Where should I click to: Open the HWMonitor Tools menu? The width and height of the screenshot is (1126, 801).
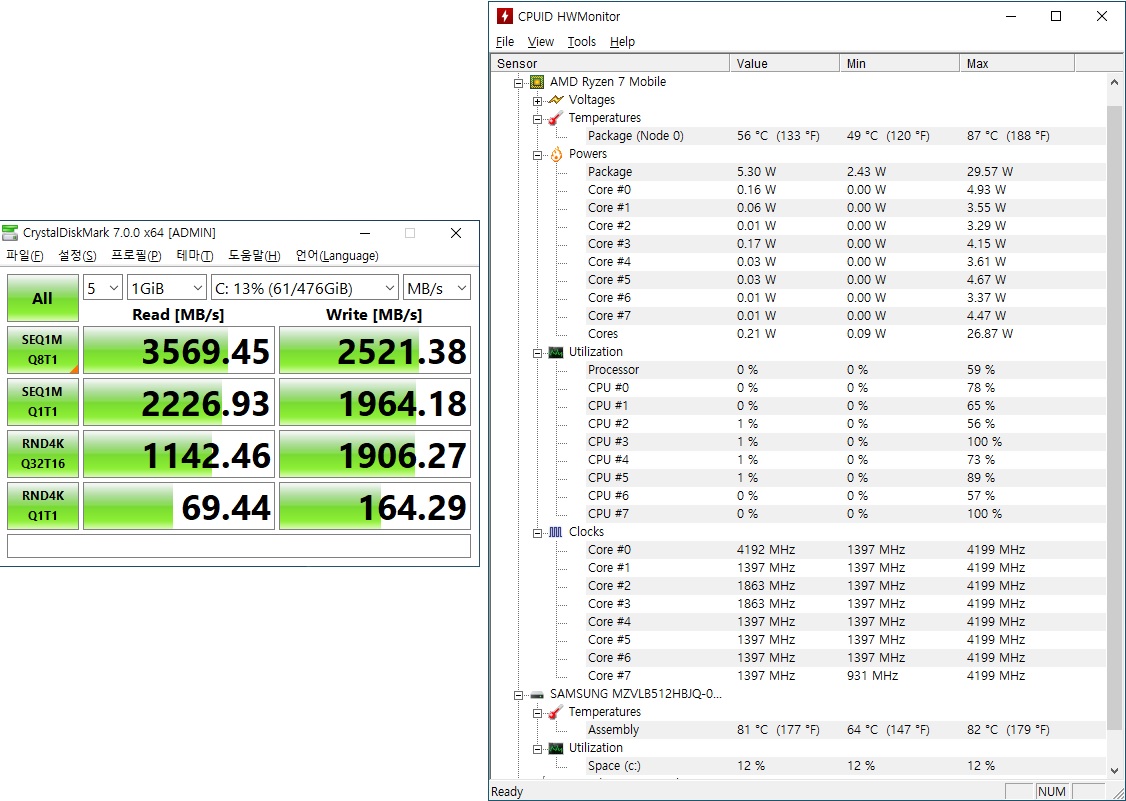click(x=581, y=42)
